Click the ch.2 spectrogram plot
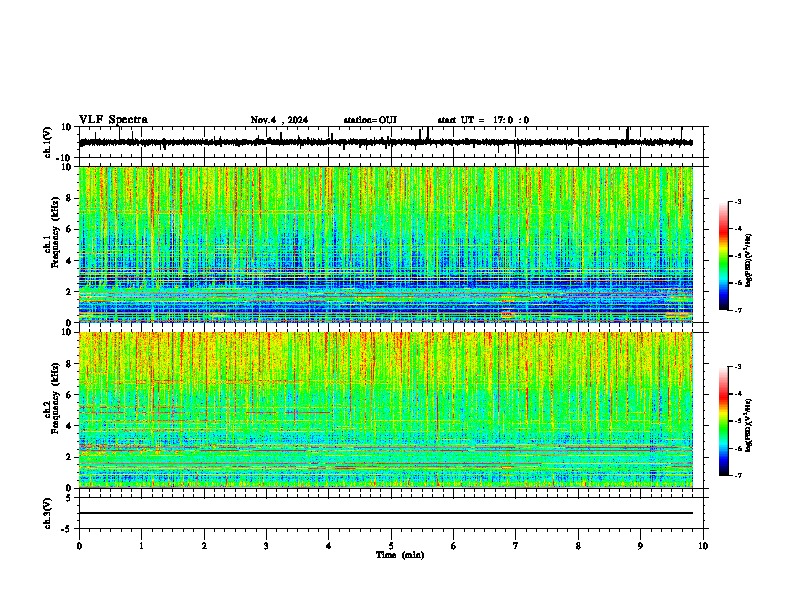This screenshot has height=612, width=792. coord(386,410)
